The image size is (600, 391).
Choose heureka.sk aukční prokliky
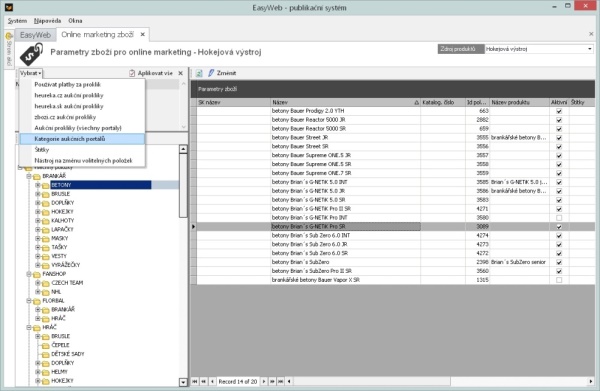click(x=82, y=106)
